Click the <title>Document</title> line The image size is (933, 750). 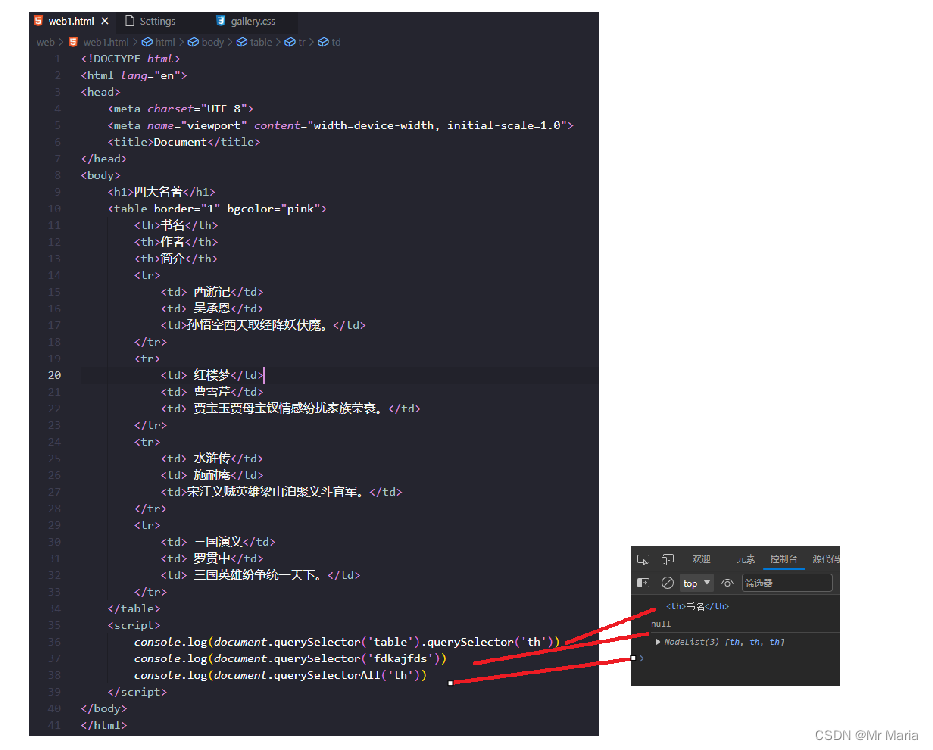coord(184,142)
